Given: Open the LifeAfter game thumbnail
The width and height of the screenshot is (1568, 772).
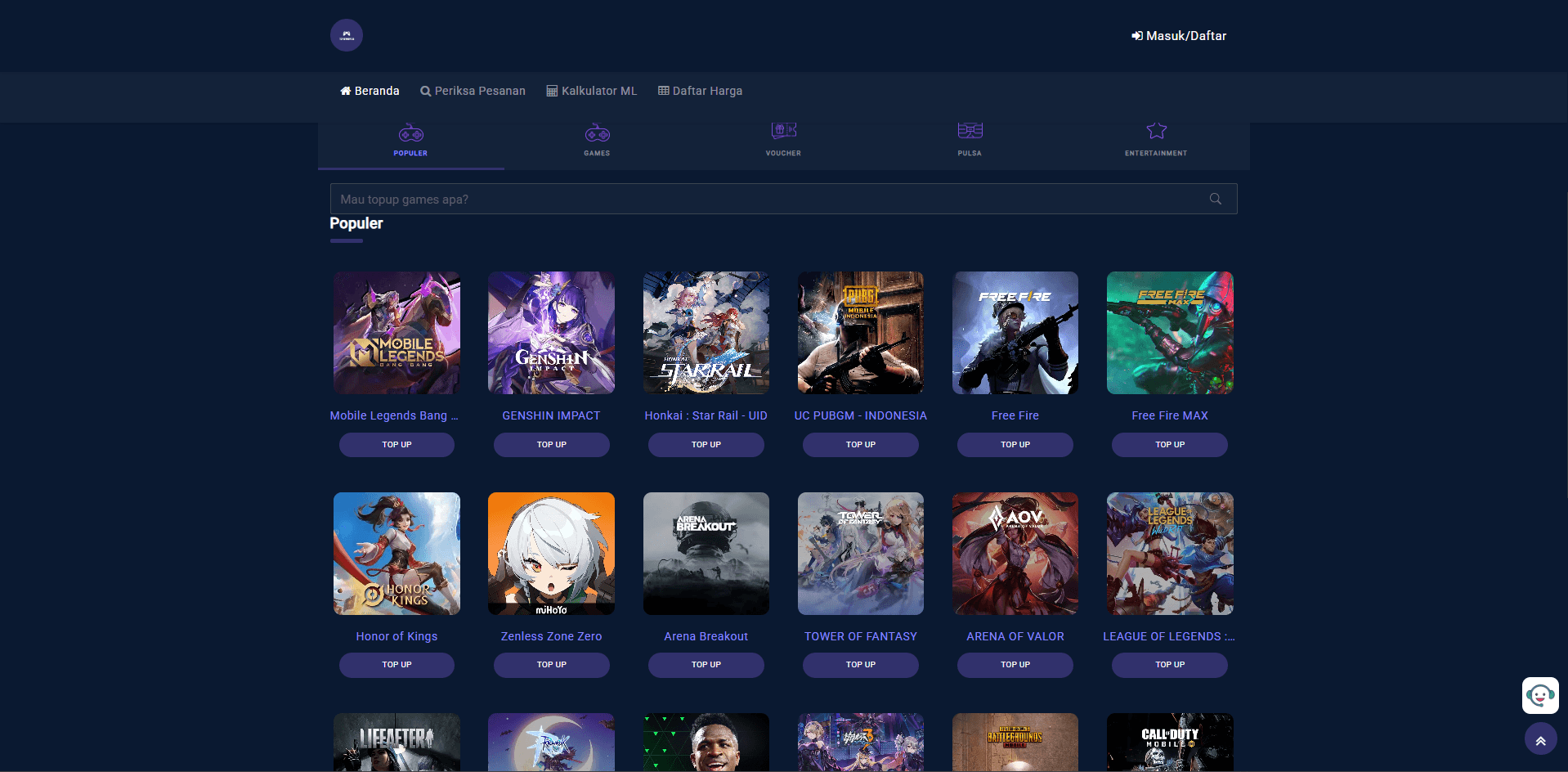Looking at the screenshot, I should 396,742.
